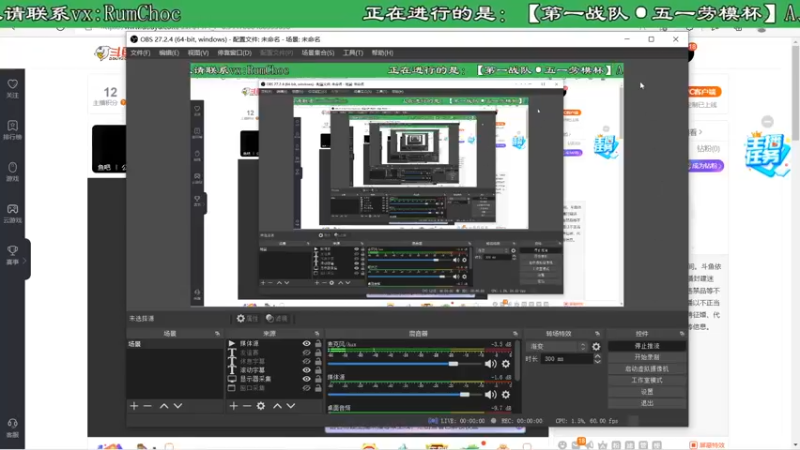Image resolution: width=800 pixels, height=450 pixels.
Task: Add a new scene with plus icon
Action: [134, 406]
